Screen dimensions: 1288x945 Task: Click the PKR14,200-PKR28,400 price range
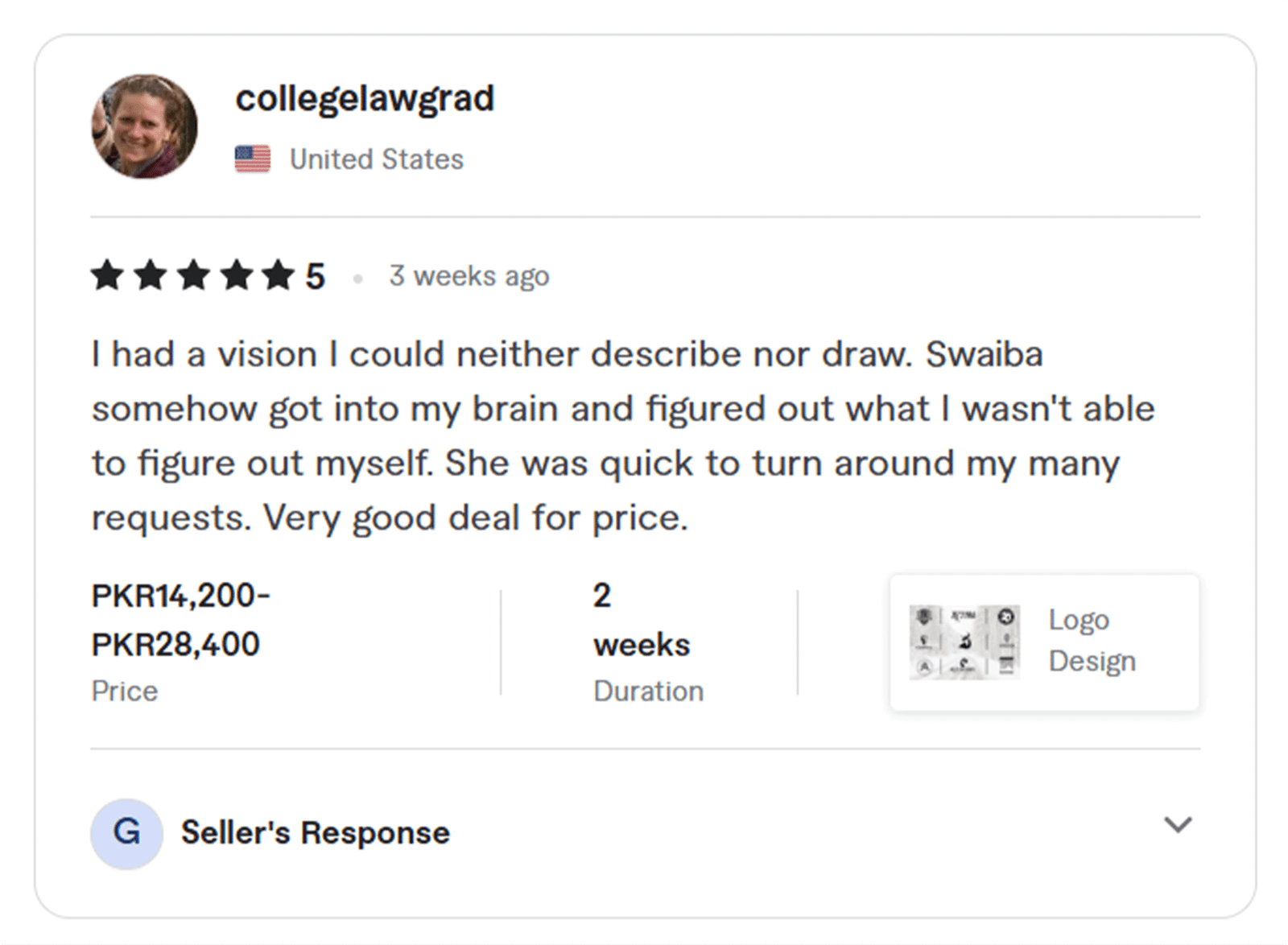(180, 620)
